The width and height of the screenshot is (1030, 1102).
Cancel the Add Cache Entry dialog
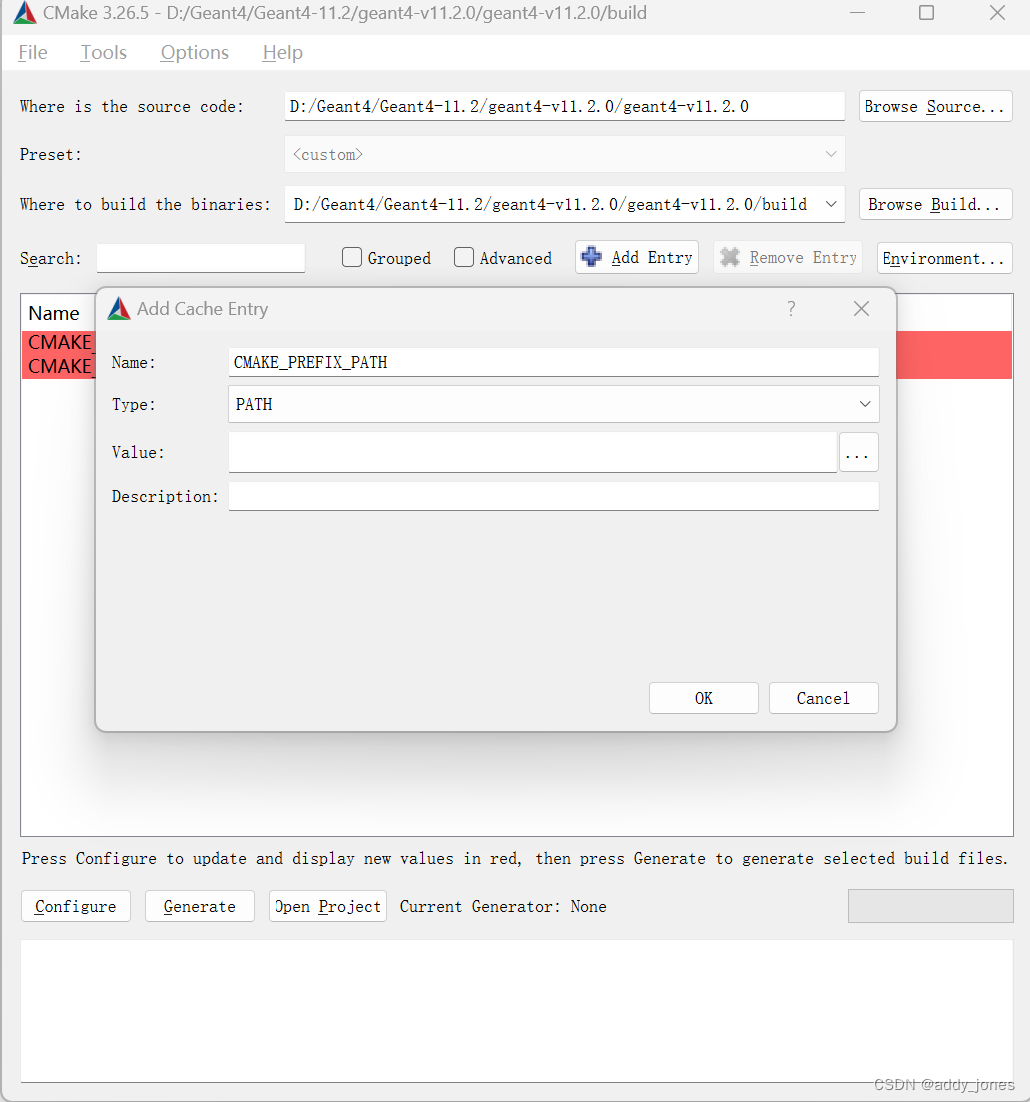tap(823, 698)
